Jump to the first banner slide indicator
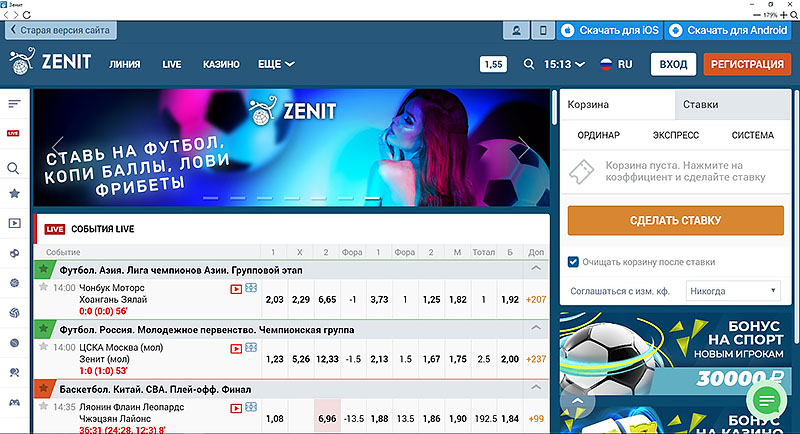 coord(210,198)
